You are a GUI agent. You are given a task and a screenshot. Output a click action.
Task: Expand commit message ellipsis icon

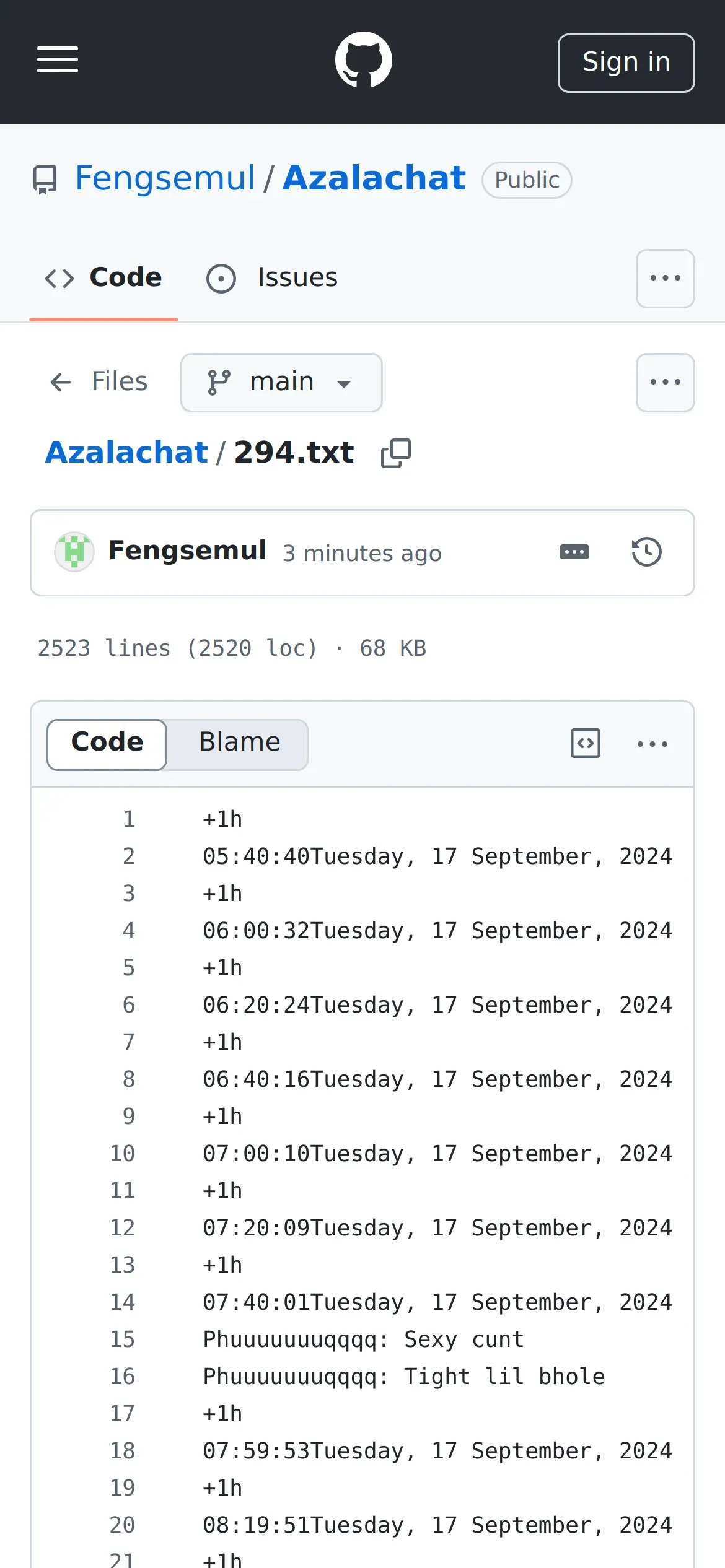(574, 552)
